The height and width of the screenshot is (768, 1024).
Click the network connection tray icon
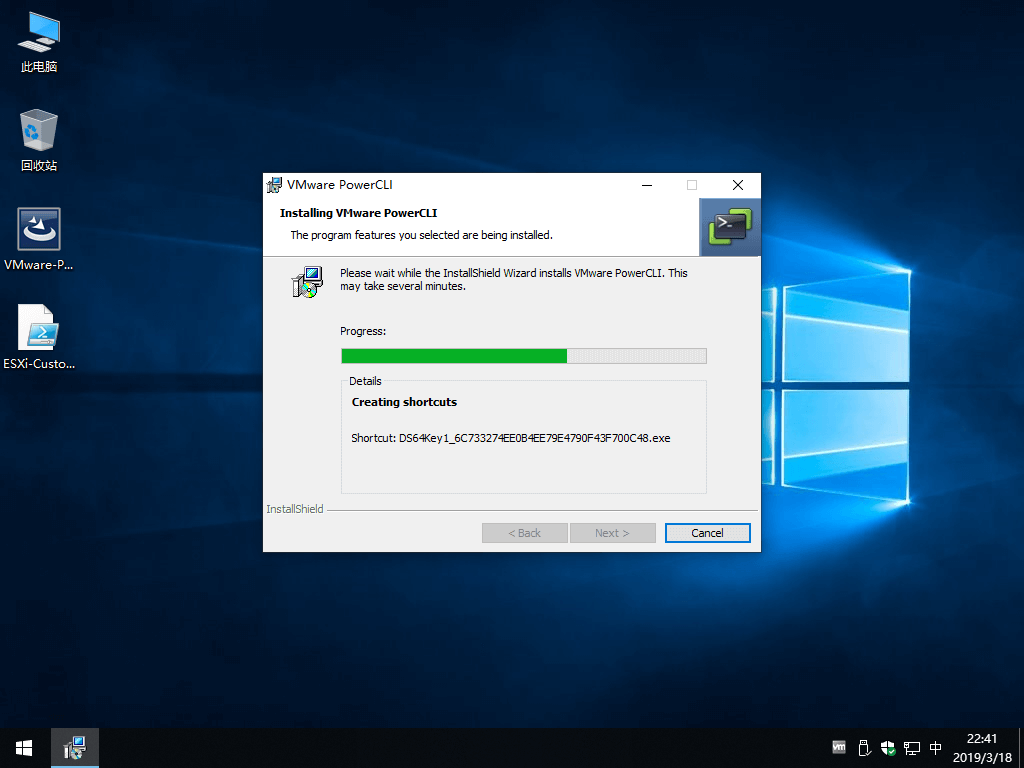(912, 747)
